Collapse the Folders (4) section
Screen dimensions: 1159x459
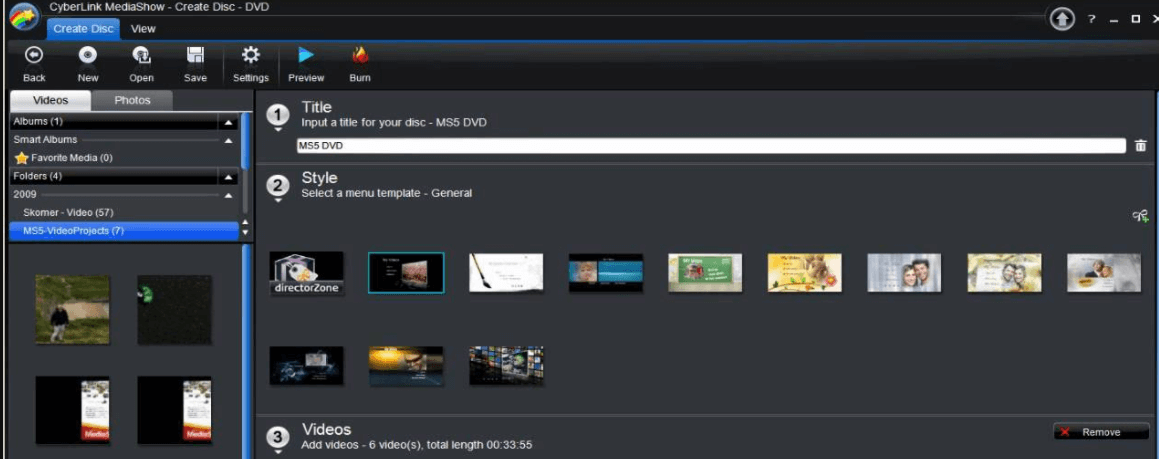coord(228,177)
